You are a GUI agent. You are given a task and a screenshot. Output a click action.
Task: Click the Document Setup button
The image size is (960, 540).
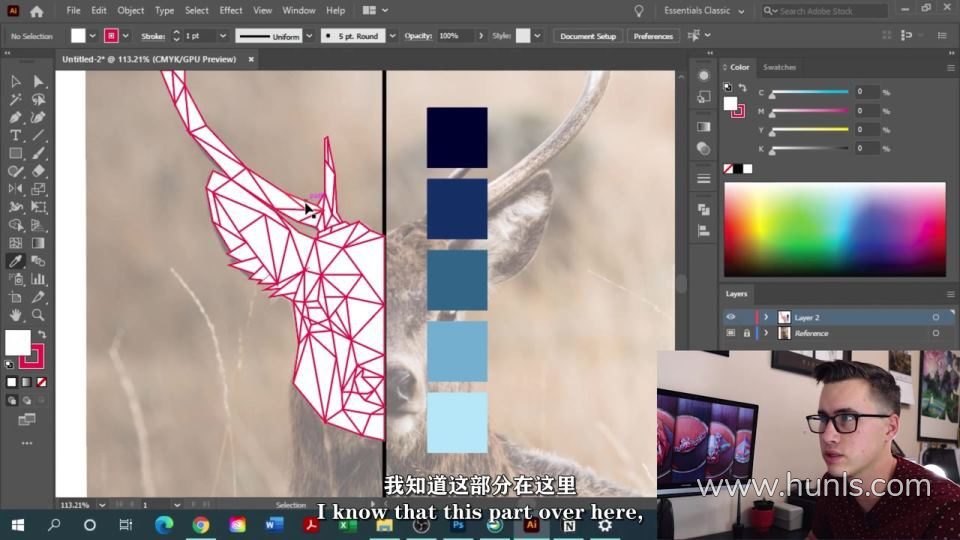[x=588, y=36]
